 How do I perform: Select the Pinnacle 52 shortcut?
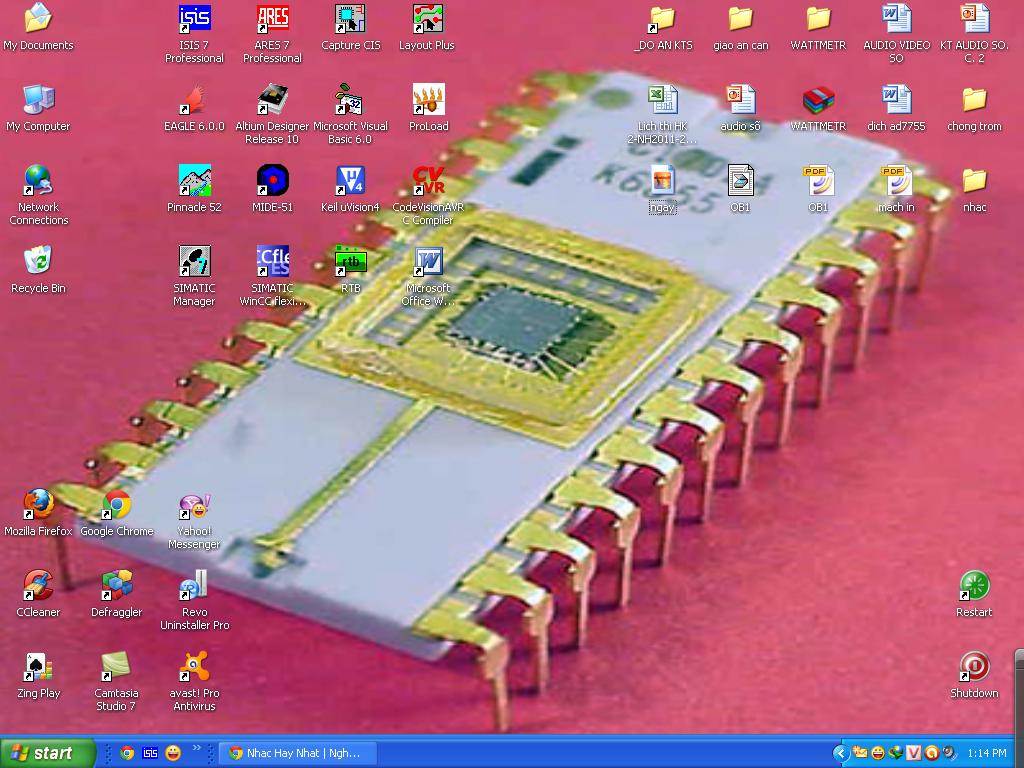point(194,180)
